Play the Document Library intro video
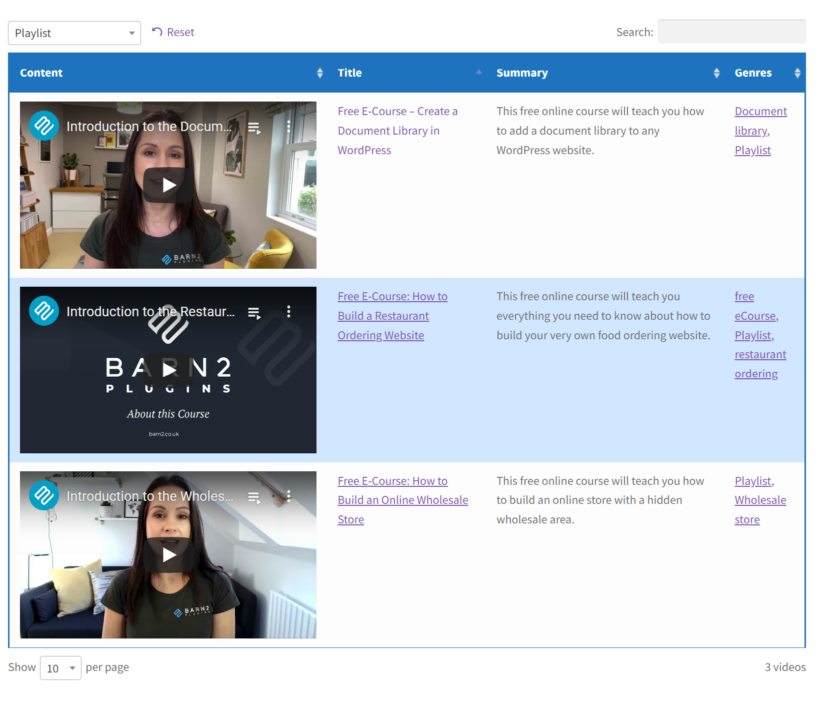Viewport: 820px width, 708px height. (x=168, y=185)
